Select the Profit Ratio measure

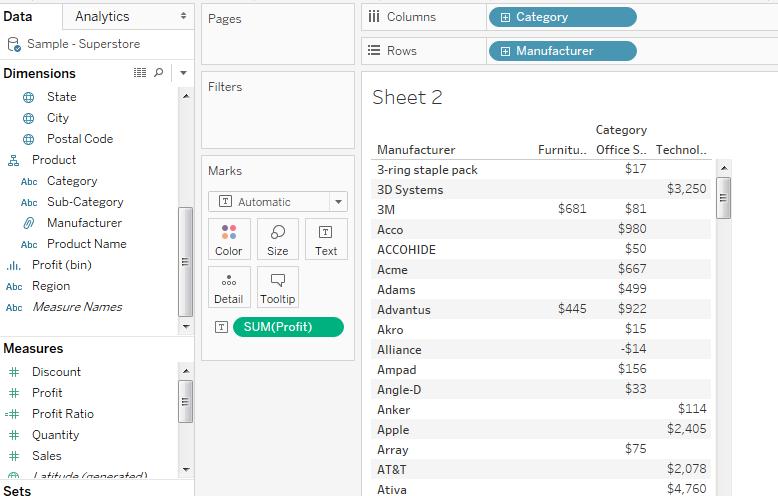click(x=62, y=414)
